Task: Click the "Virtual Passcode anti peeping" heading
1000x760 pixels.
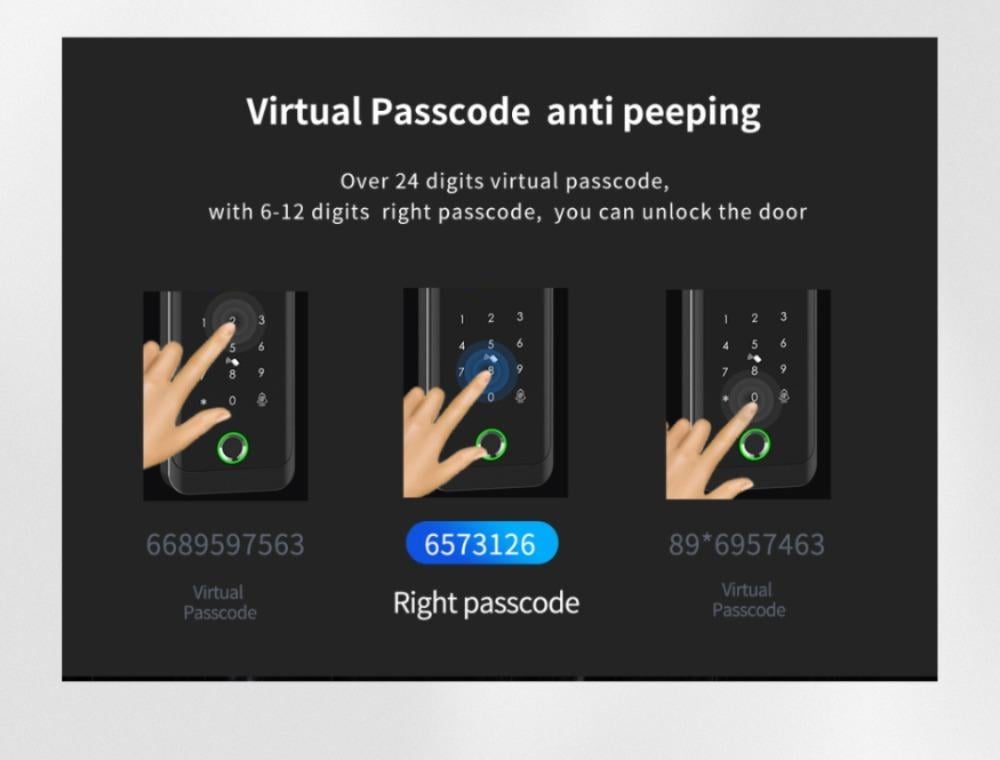Action: pyautogui.click(x=503, y=112)
